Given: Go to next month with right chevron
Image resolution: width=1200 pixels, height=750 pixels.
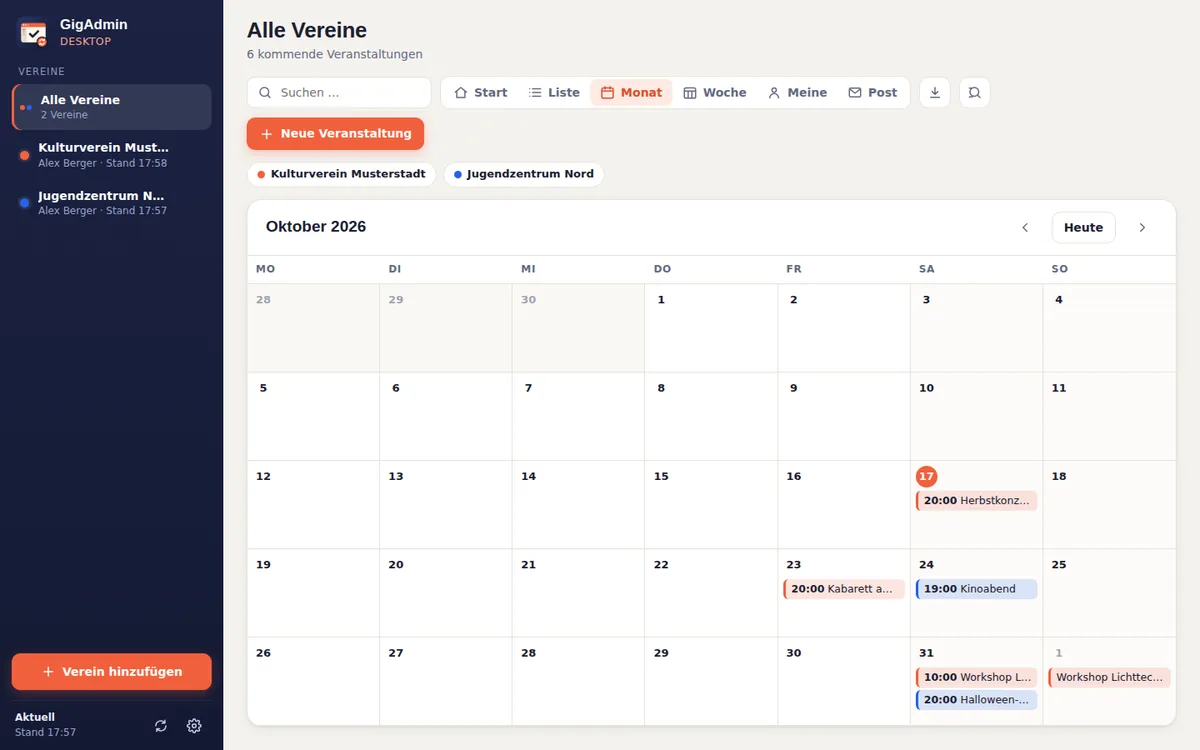Looking at the screenshot, I should pos(1142,227).
